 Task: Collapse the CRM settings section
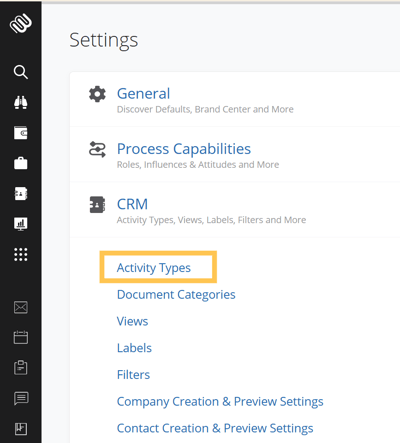point(132,204)
